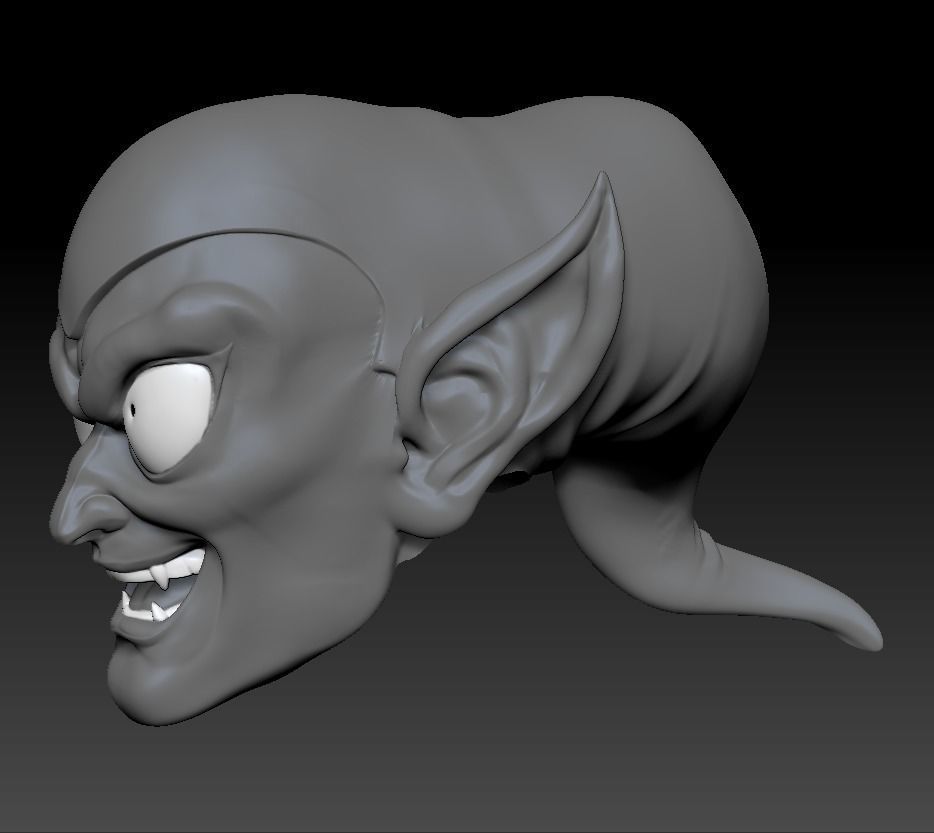
Task: Click the goblin sculpt's white eyeball
Action: tap(167, 416)
